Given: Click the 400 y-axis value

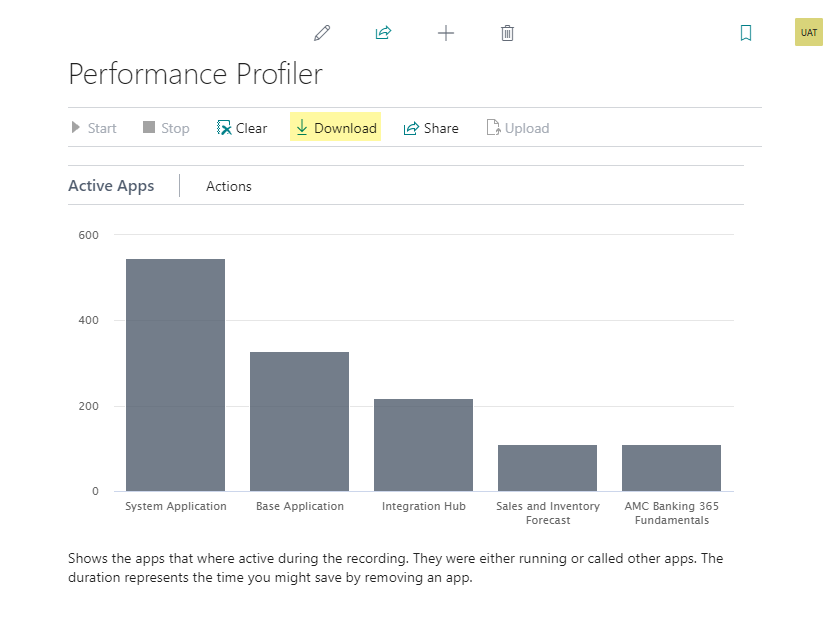Looking at the screenshot, I should (88, 320).
